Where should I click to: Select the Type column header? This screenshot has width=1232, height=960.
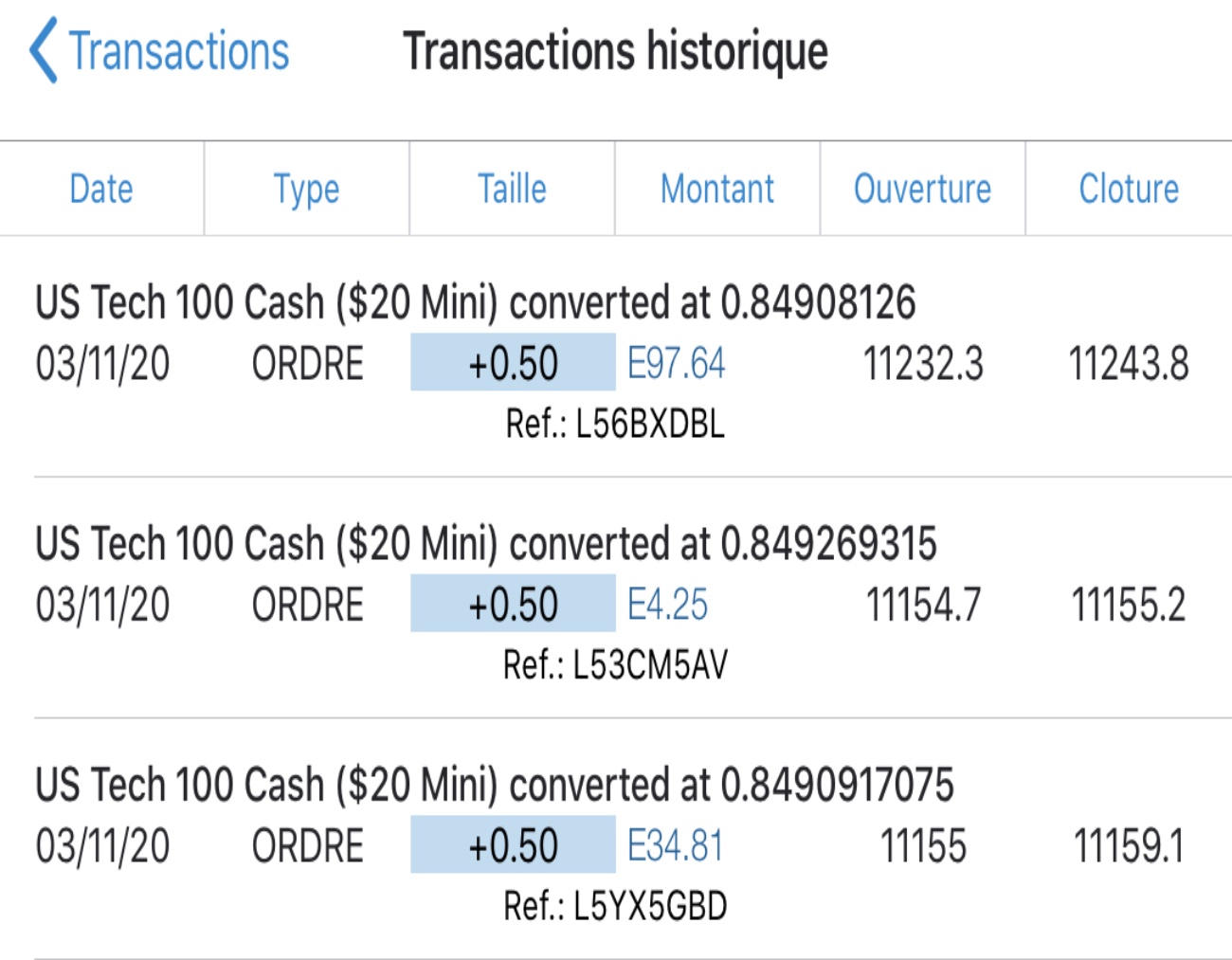[x=306, y=189]
